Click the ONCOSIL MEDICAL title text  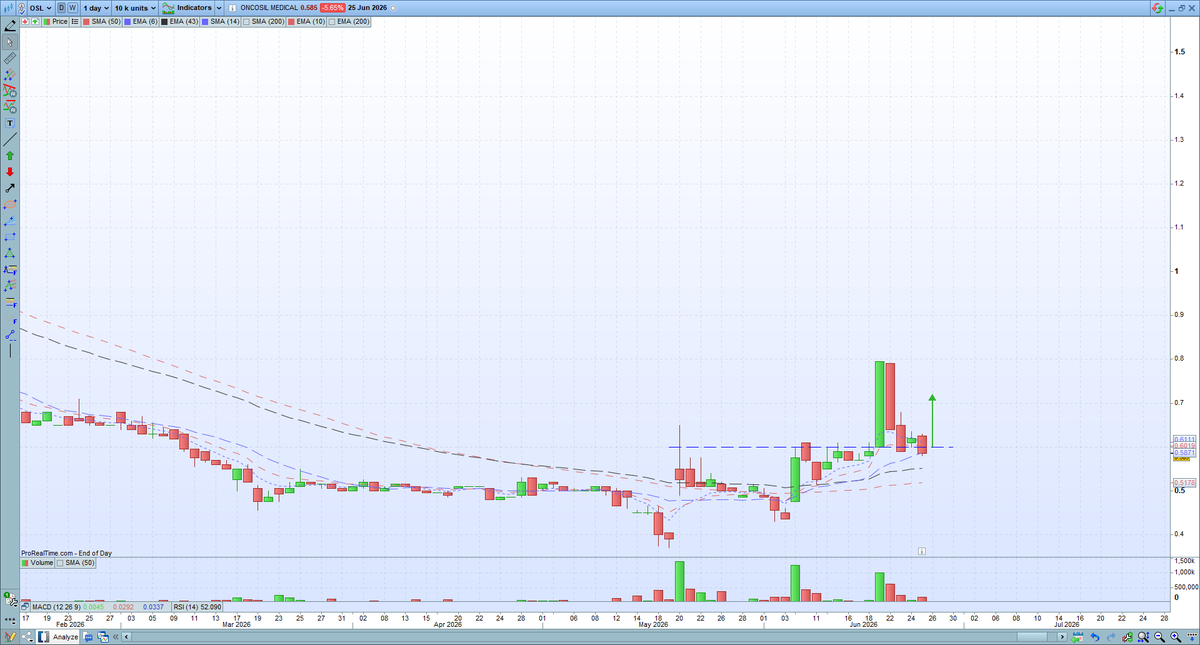269,8
